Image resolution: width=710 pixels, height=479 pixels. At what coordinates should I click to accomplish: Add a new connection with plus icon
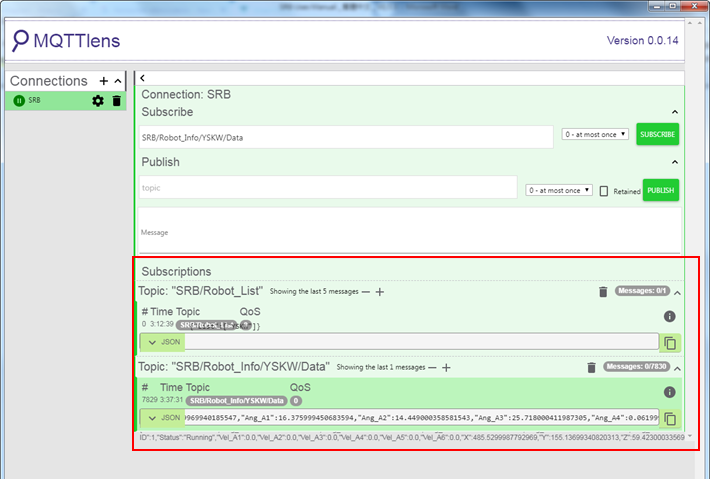104,81
